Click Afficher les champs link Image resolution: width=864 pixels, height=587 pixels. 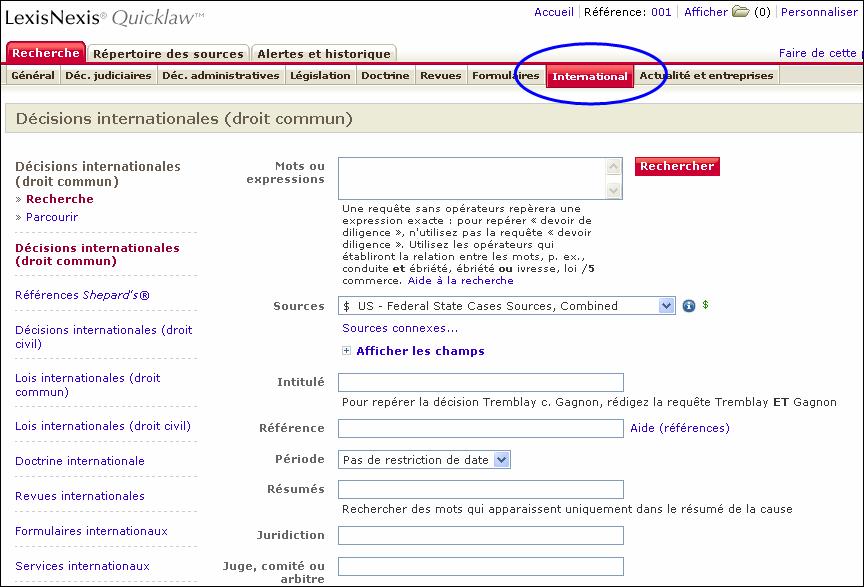pyautogui.click(x=420, y=351)
